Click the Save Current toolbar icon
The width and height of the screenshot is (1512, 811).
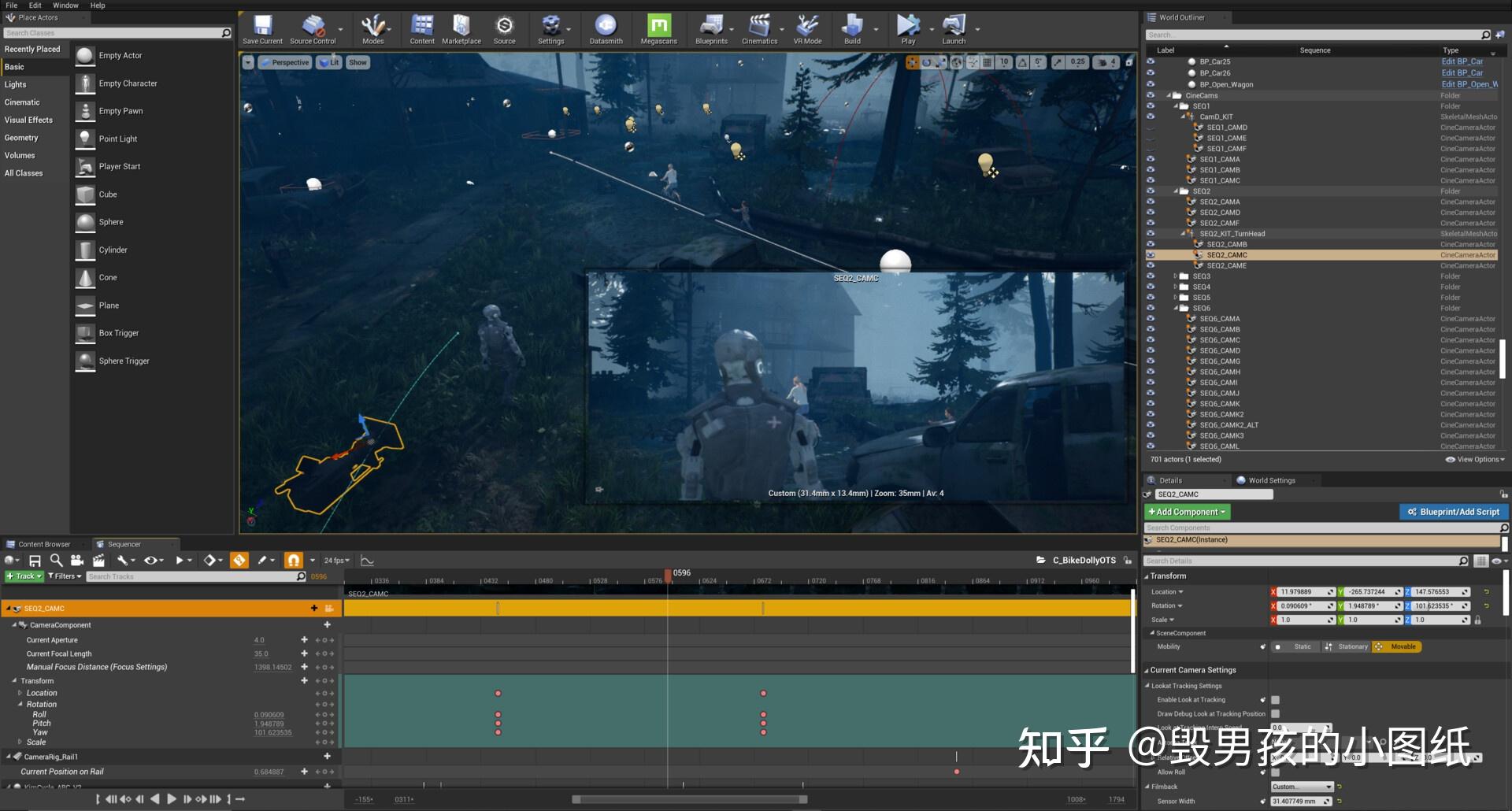(262, 29)
